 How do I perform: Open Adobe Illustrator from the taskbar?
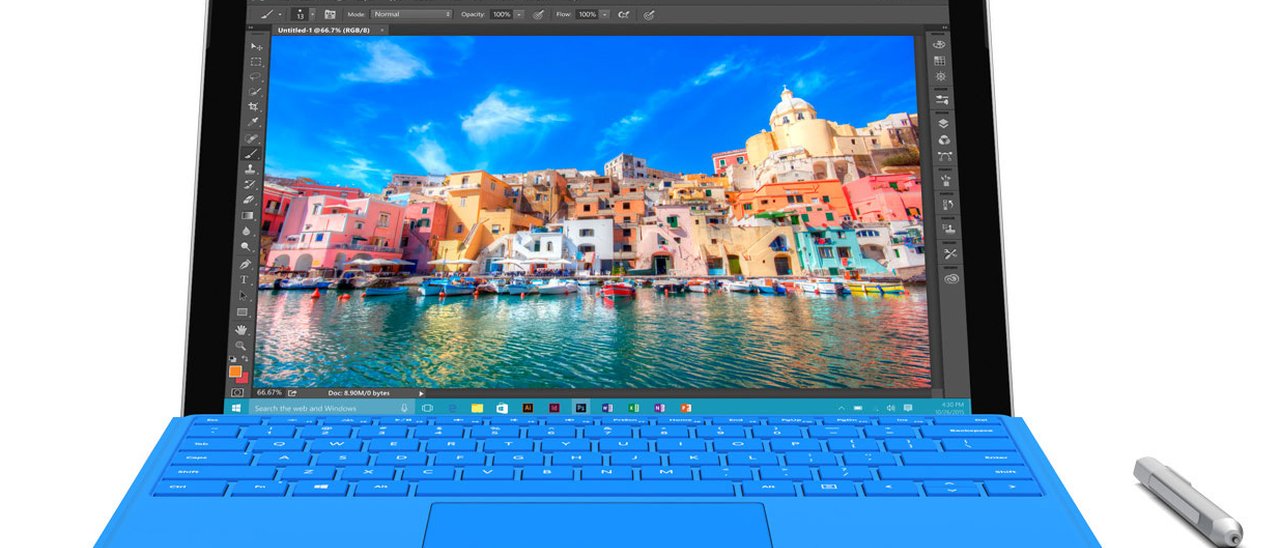pyautogui.click(x=528, y=408)
